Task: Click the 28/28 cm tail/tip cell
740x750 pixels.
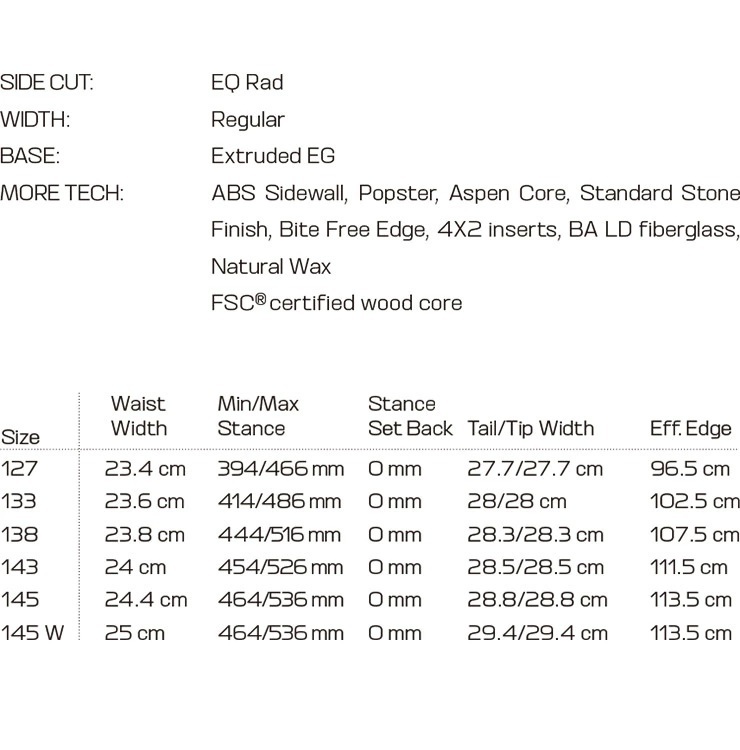Action: (x=517, y=501)
